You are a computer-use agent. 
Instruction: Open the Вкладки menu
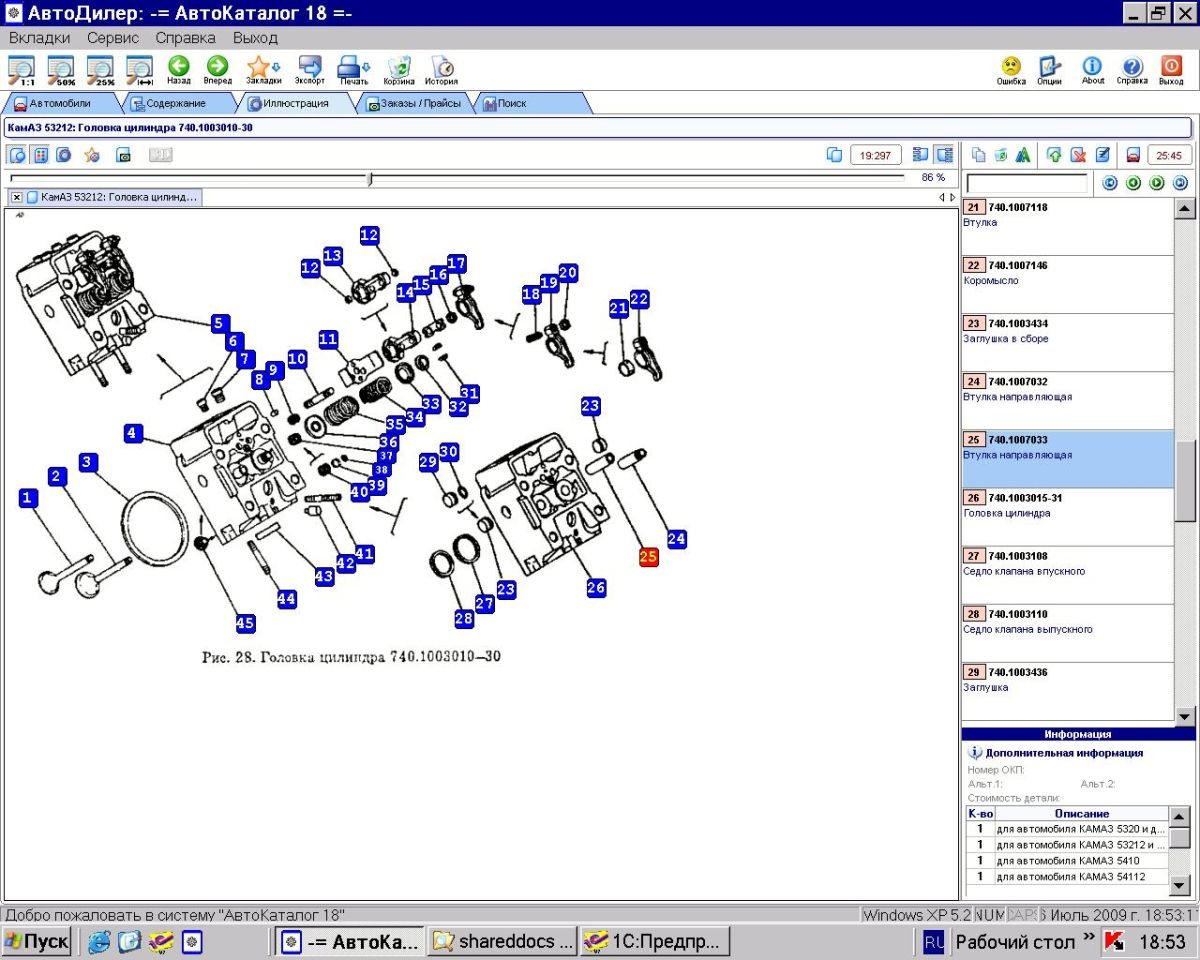click(x=39, y=38)
